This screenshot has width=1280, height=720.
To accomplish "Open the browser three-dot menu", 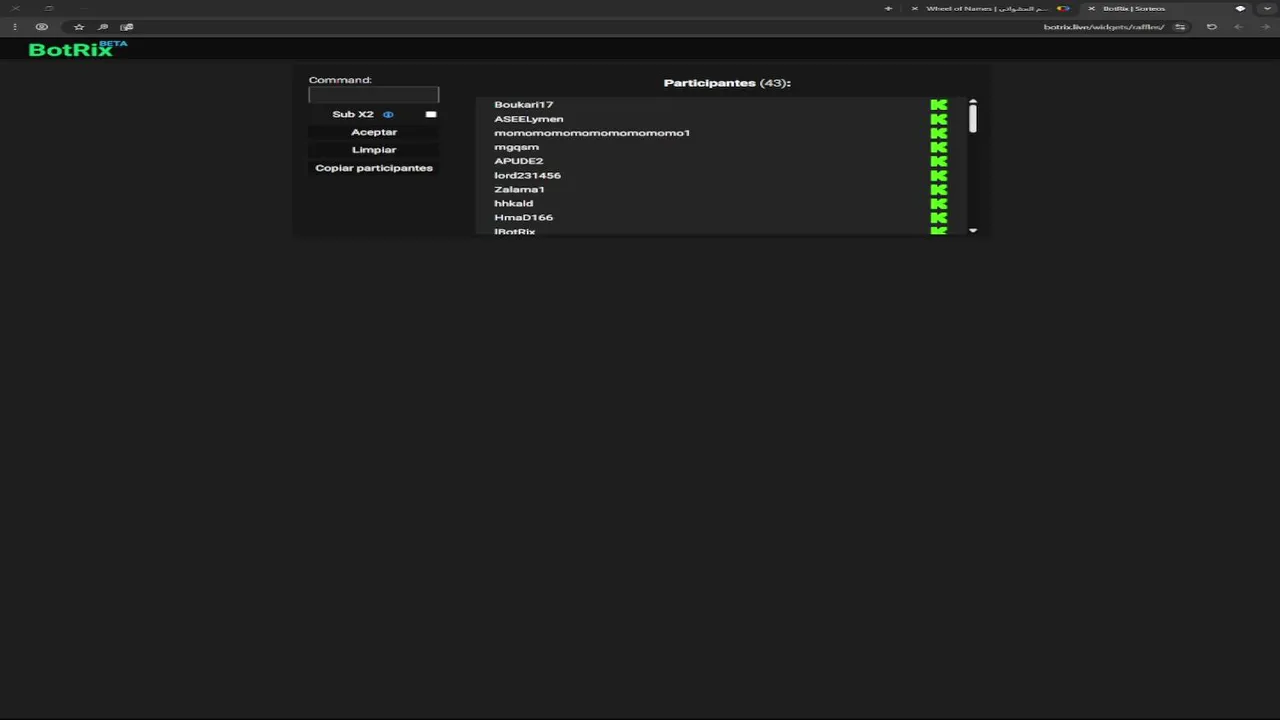I will [x=15, y=27].
